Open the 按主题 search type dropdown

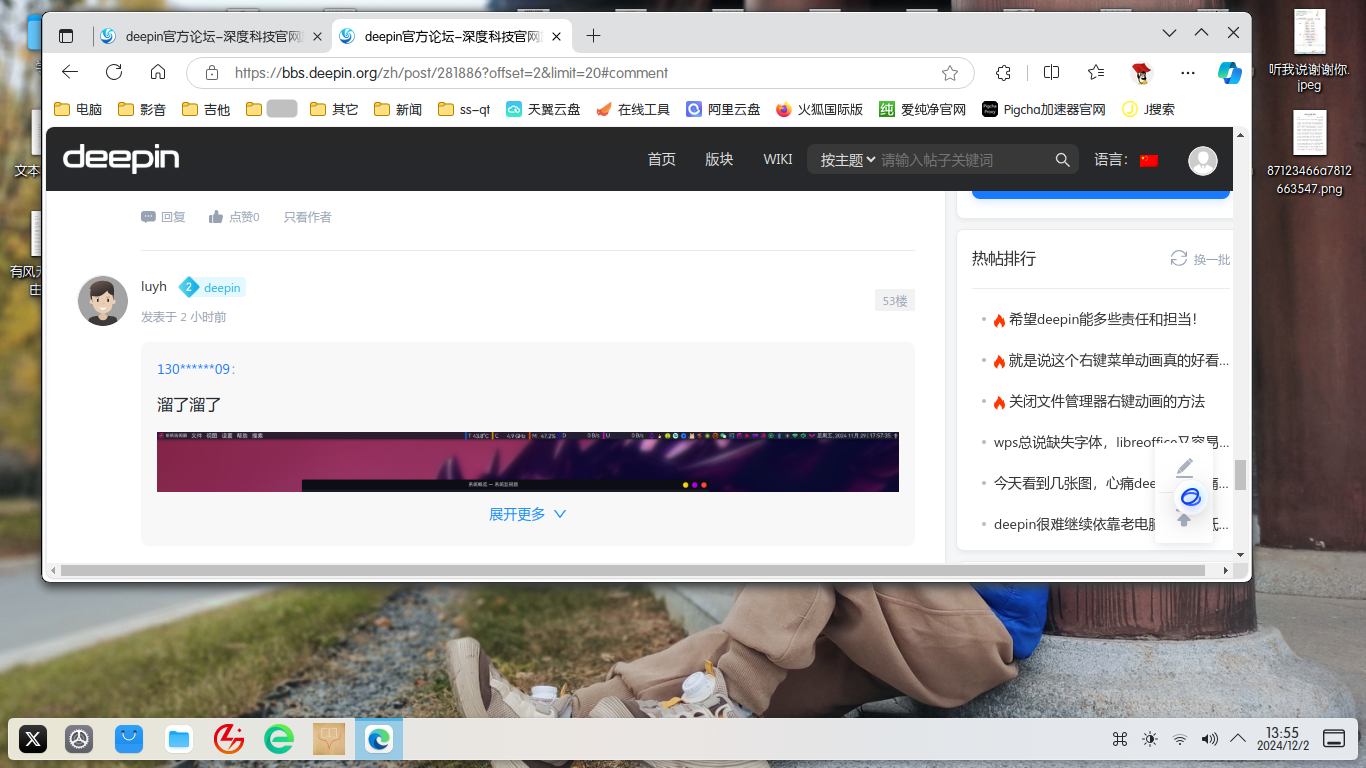pos(848,160)
